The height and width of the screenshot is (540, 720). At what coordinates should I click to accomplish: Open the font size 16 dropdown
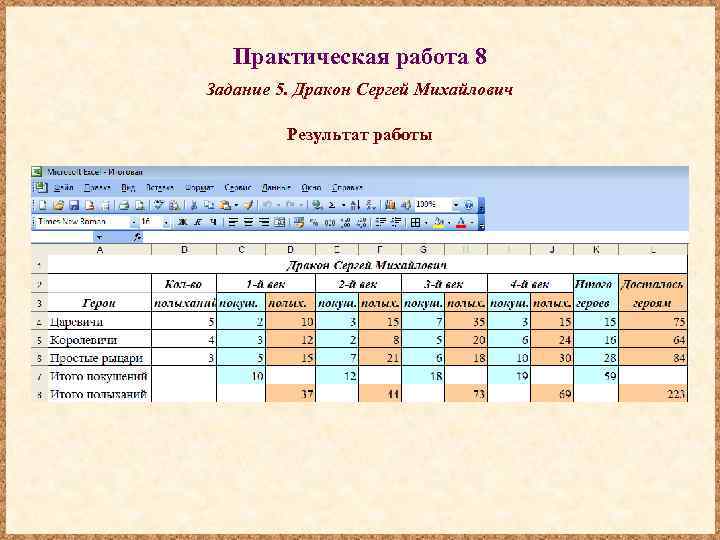click(x=166, y=223)
